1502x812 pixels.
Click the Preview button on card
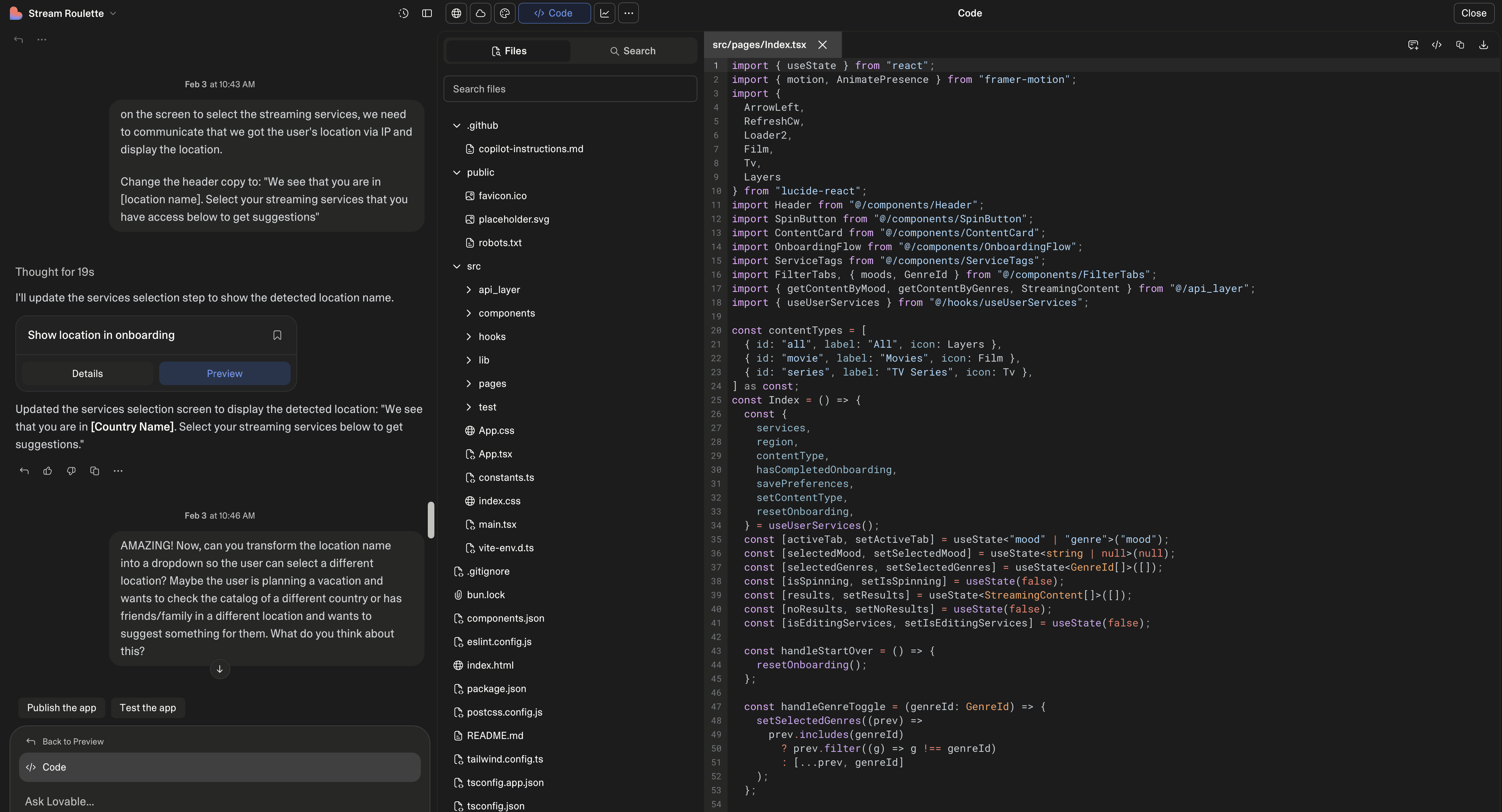coord(225,374)
